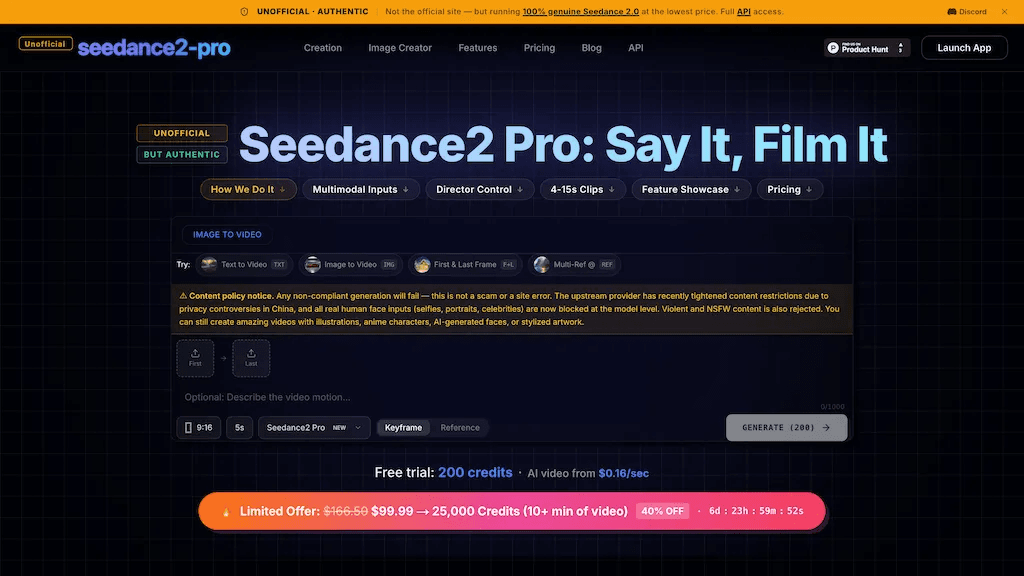Jump to the Director Control section
Screen dimensions: 1024x576
(x=480, y=189)
